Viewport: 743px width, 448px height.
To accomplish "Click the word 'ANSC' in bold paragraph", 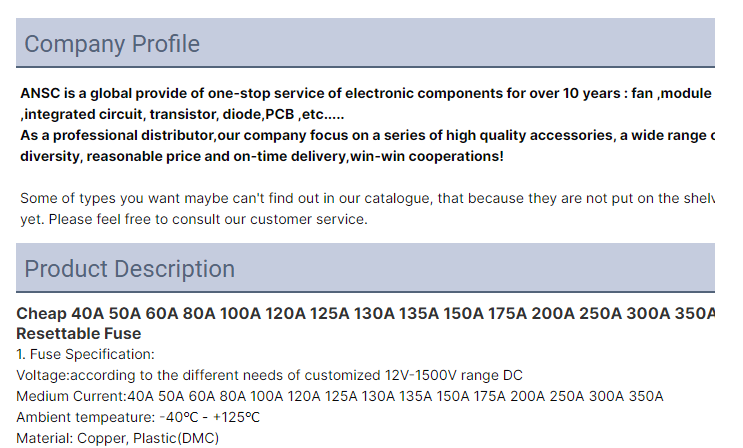I will [40, 93].
